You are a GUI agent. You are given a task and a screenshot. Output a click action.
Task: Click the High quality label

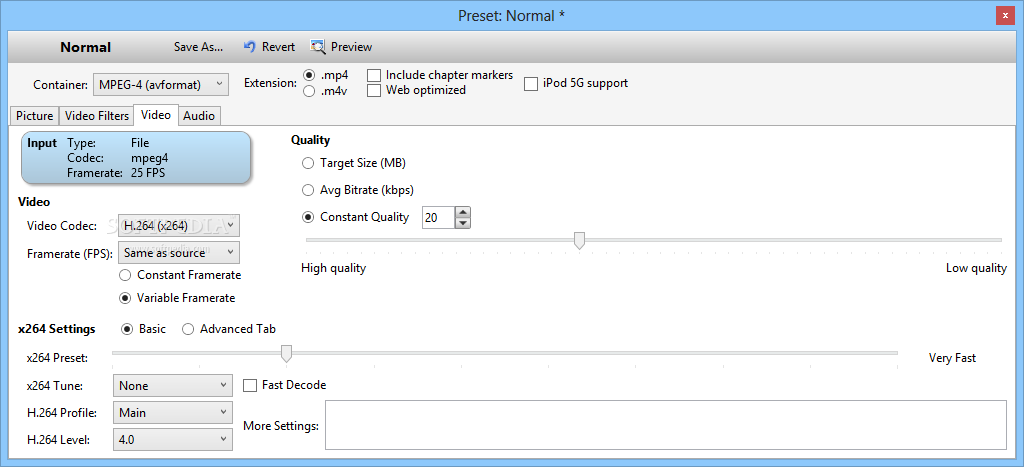pyautogui.click(x=334, y=268)
